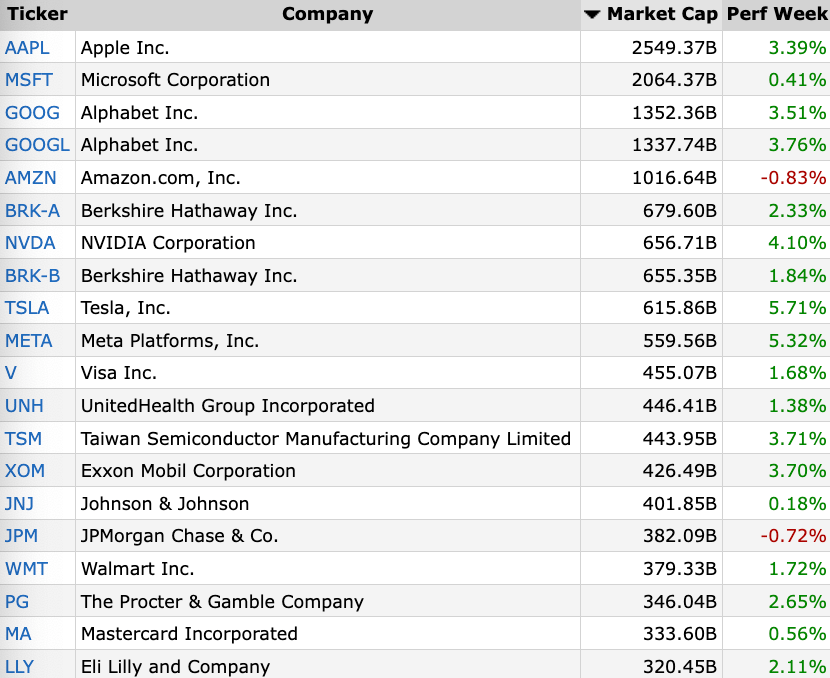Open the BRK-A ticker link
The image size is (830, 678).
(32, 211)
